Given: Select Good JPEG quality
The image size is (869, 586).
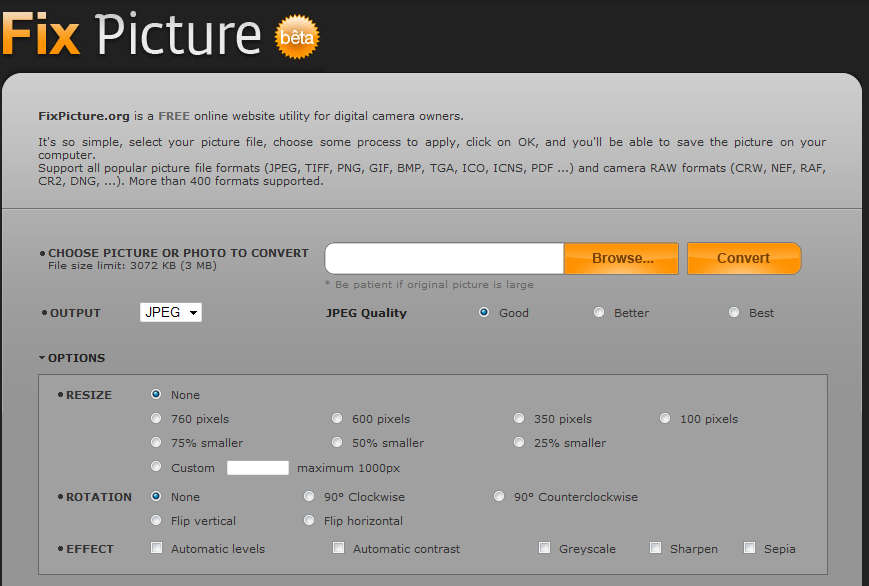Looking at the screenshot, I should pyautogui.click(x=484, y=312).
